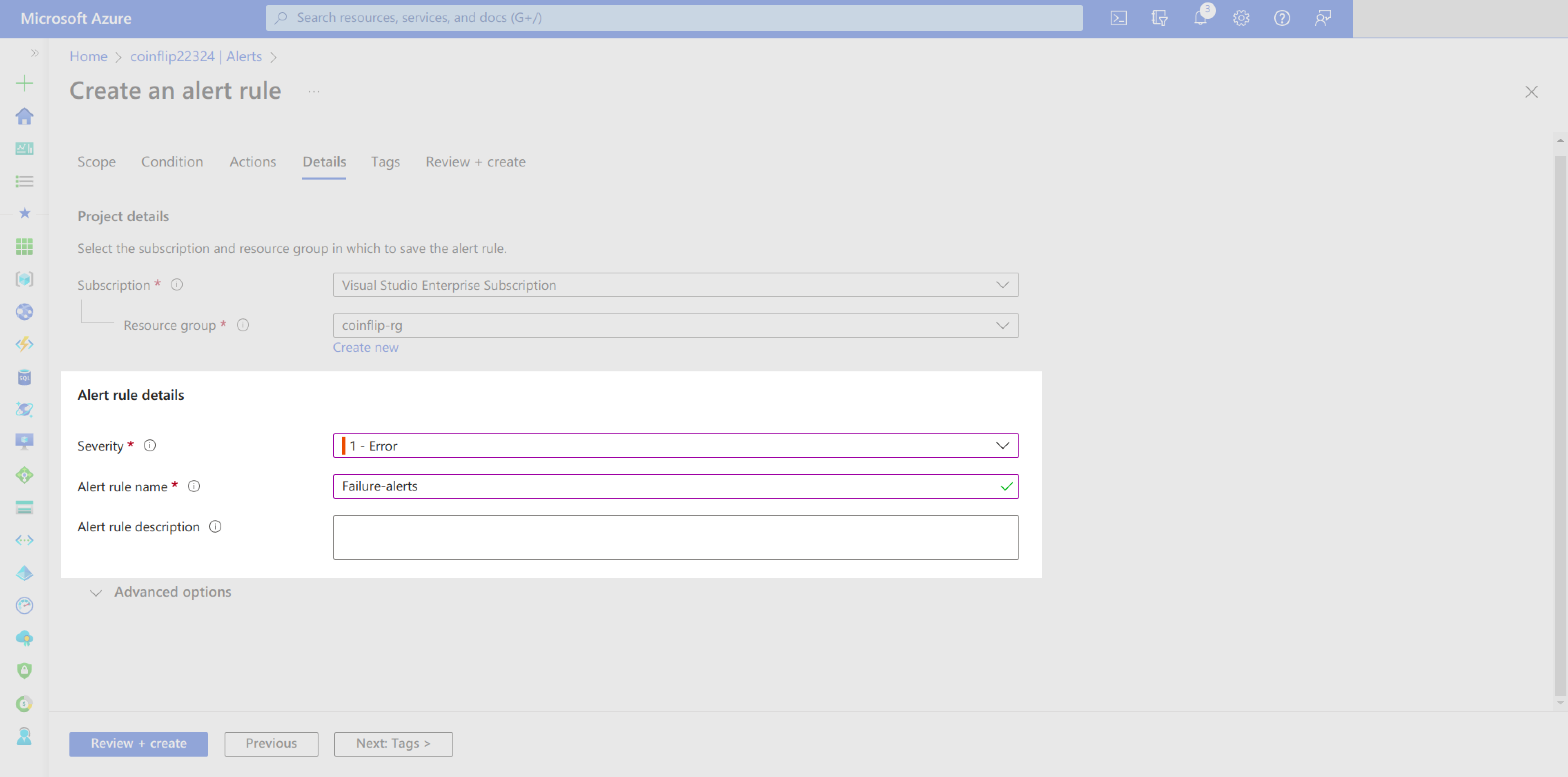The width and height of the screenshot is (1568, 777).
Task: Open the Subscription dropdown
Action: click(x=676, y=285)
